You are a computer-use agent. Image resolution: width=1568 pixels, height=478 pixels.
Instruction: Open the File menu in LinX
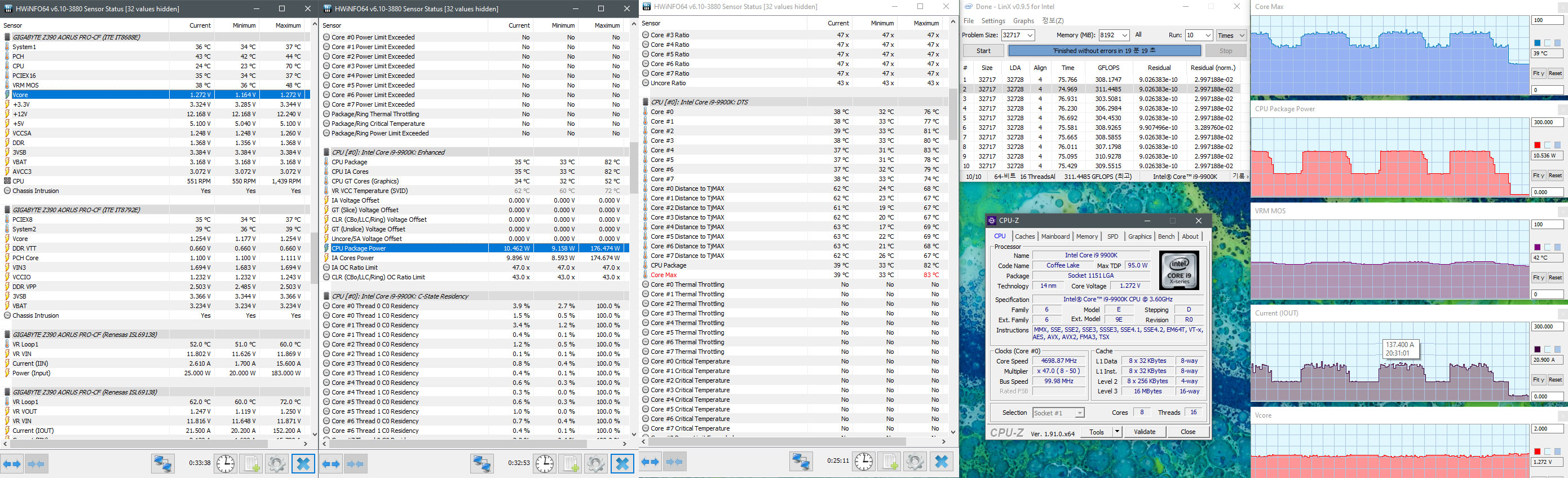(969, 21)
